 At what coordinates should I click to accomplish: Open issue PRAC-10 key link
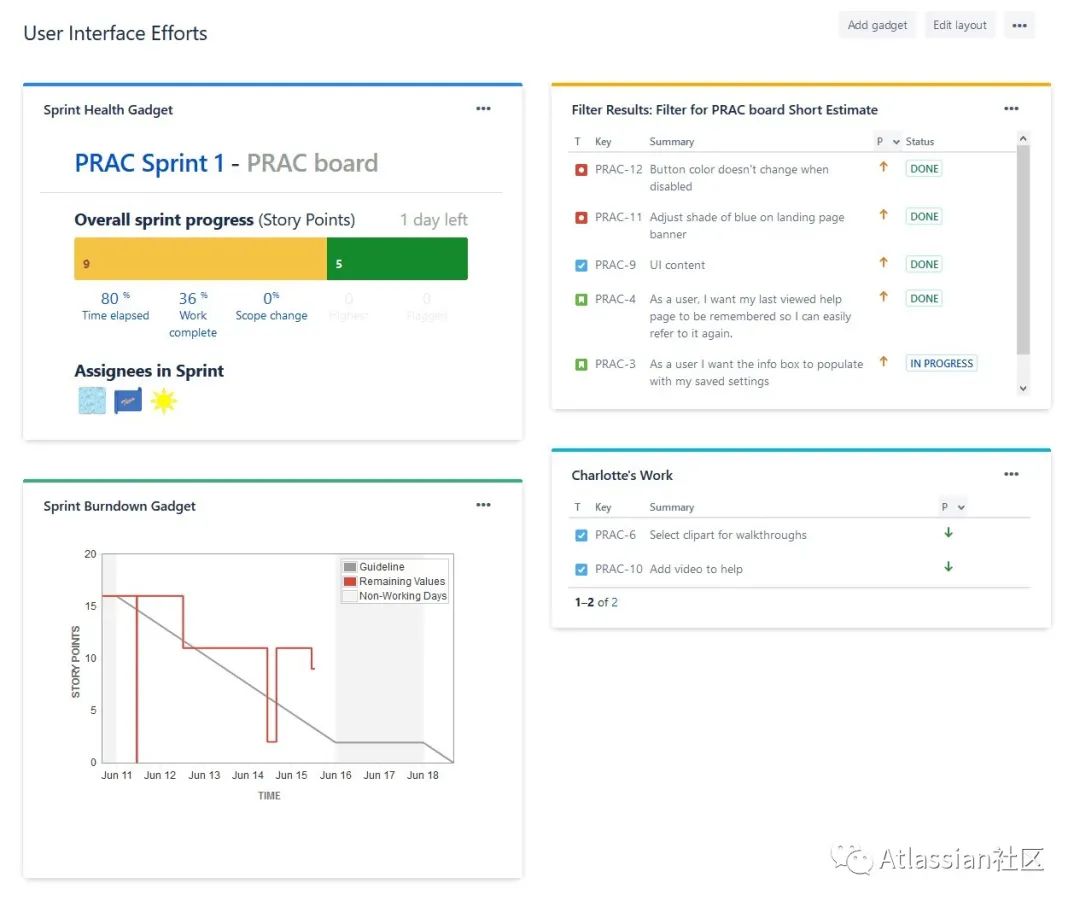619,570
